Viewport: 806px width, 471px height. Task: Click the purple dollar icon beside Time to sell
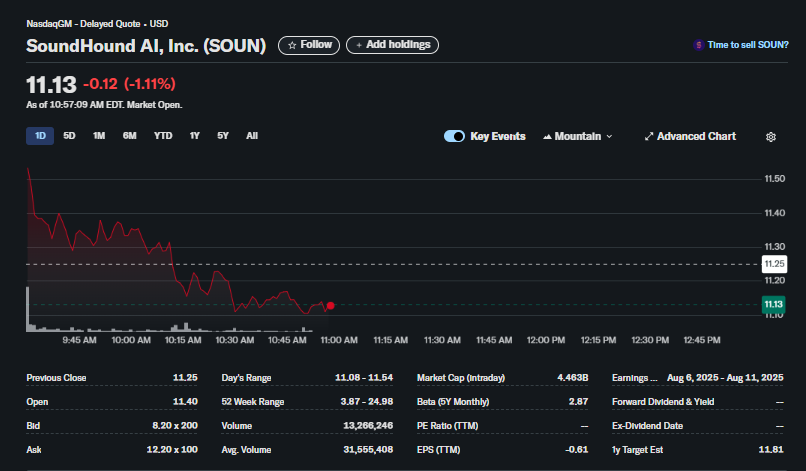[x=698, y=45]
